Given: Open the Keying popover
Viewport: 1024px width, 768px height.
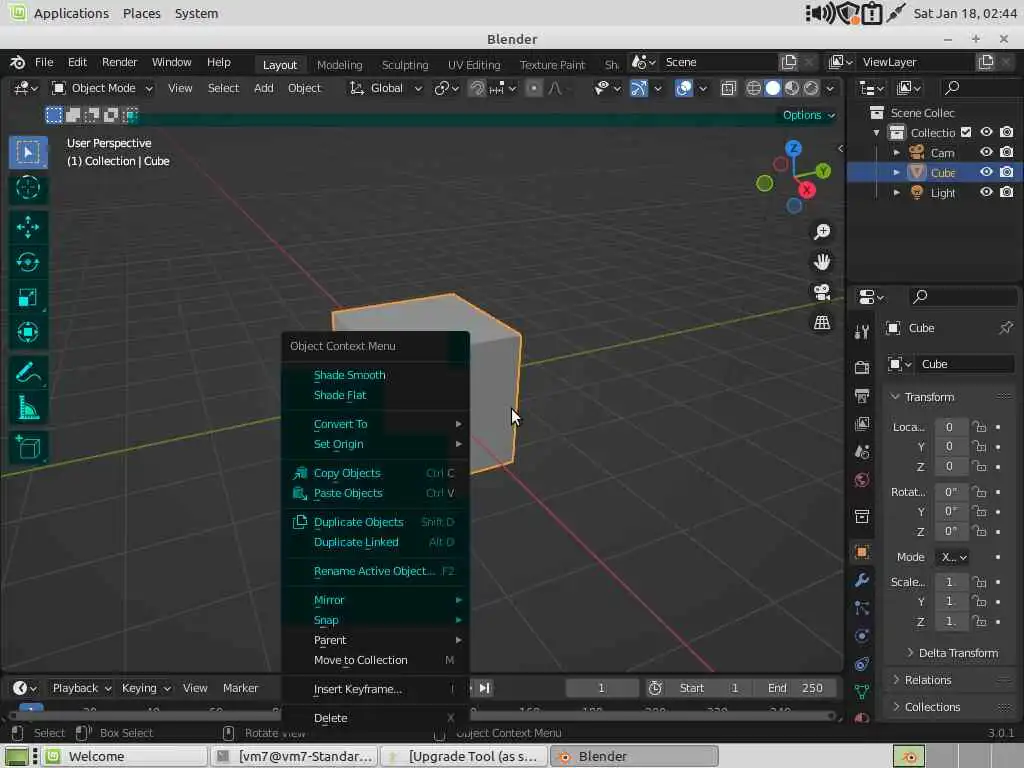Looking at the screenshot, I should tap(146, 688).
